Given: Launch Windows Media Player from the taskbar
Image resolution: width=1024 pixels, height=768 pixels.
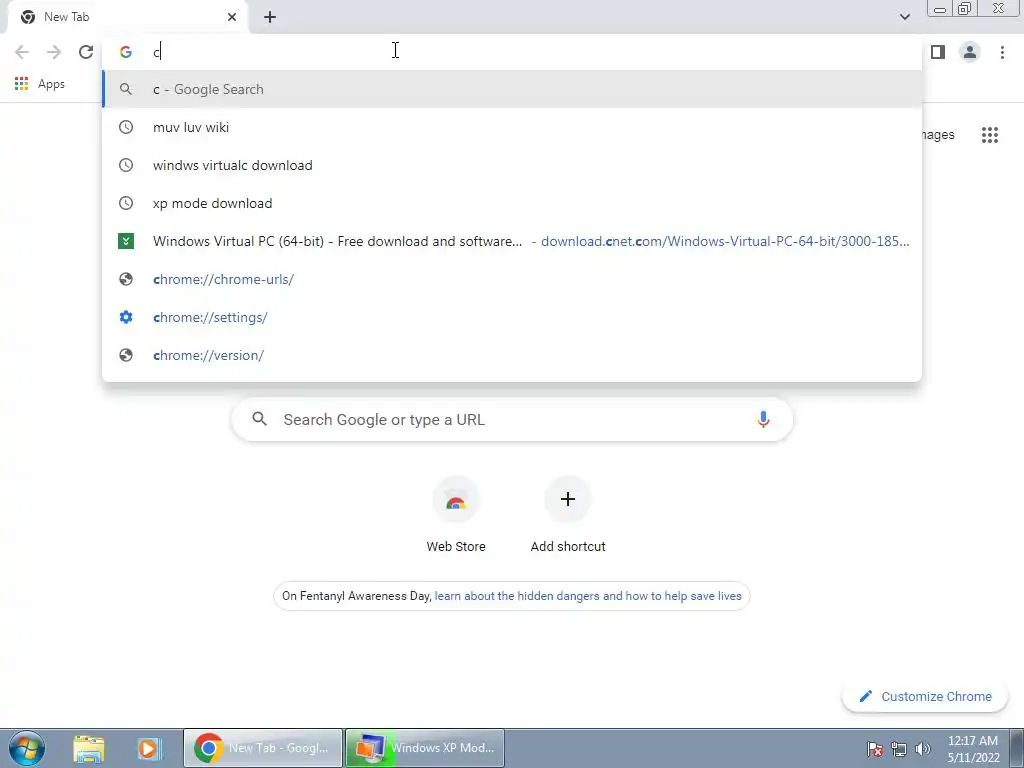Looking at the screenshot, I should (x=148, y=748).
